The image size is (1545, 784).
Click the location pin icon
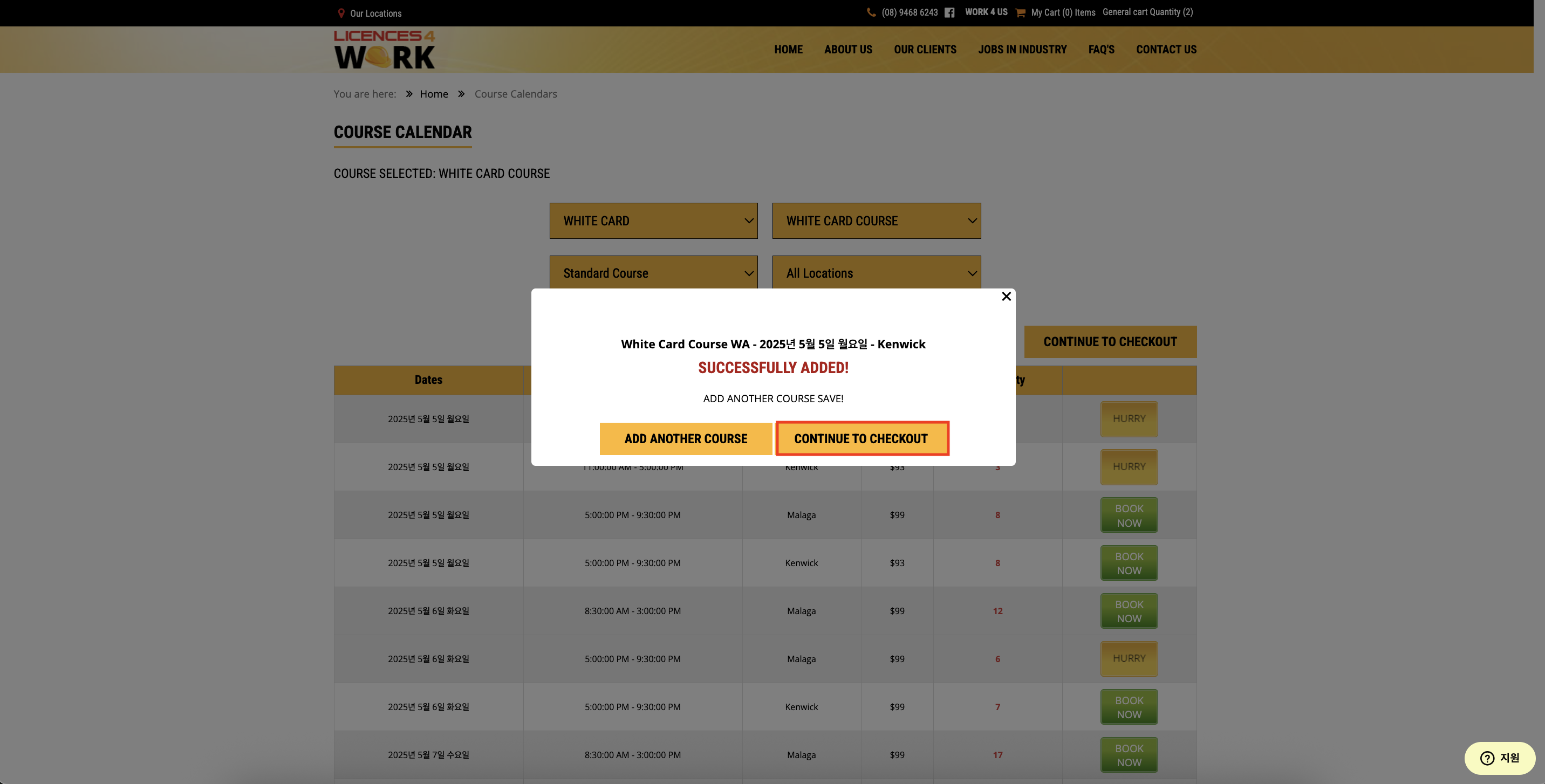(x=341, y=13)
